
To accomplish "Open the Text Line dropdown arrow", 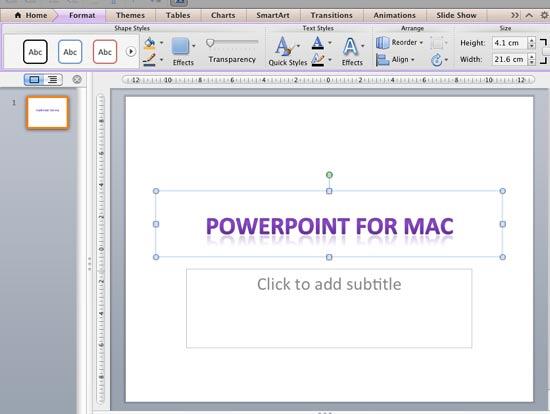I will [330, 60].
